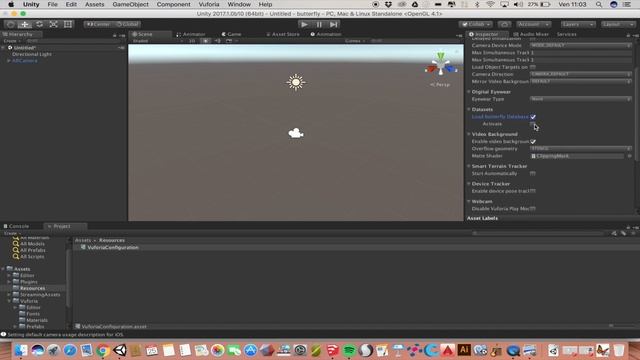Open Camera Device Mode dropdown

(x=581, y=45)
